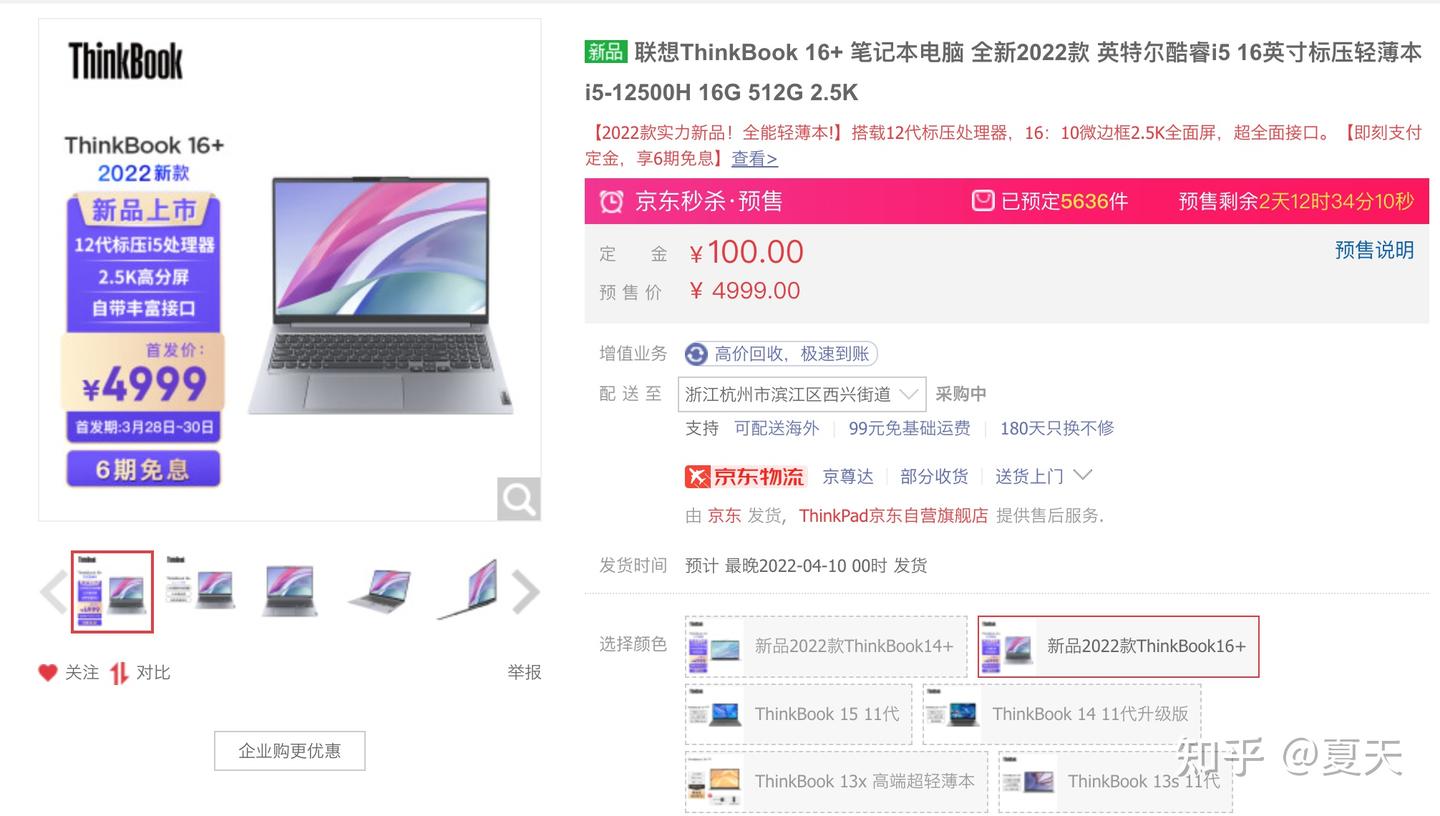1440x816 pixels.
Task: Click the 高价回收 recycle service icon
Action: tap(696, 354)
